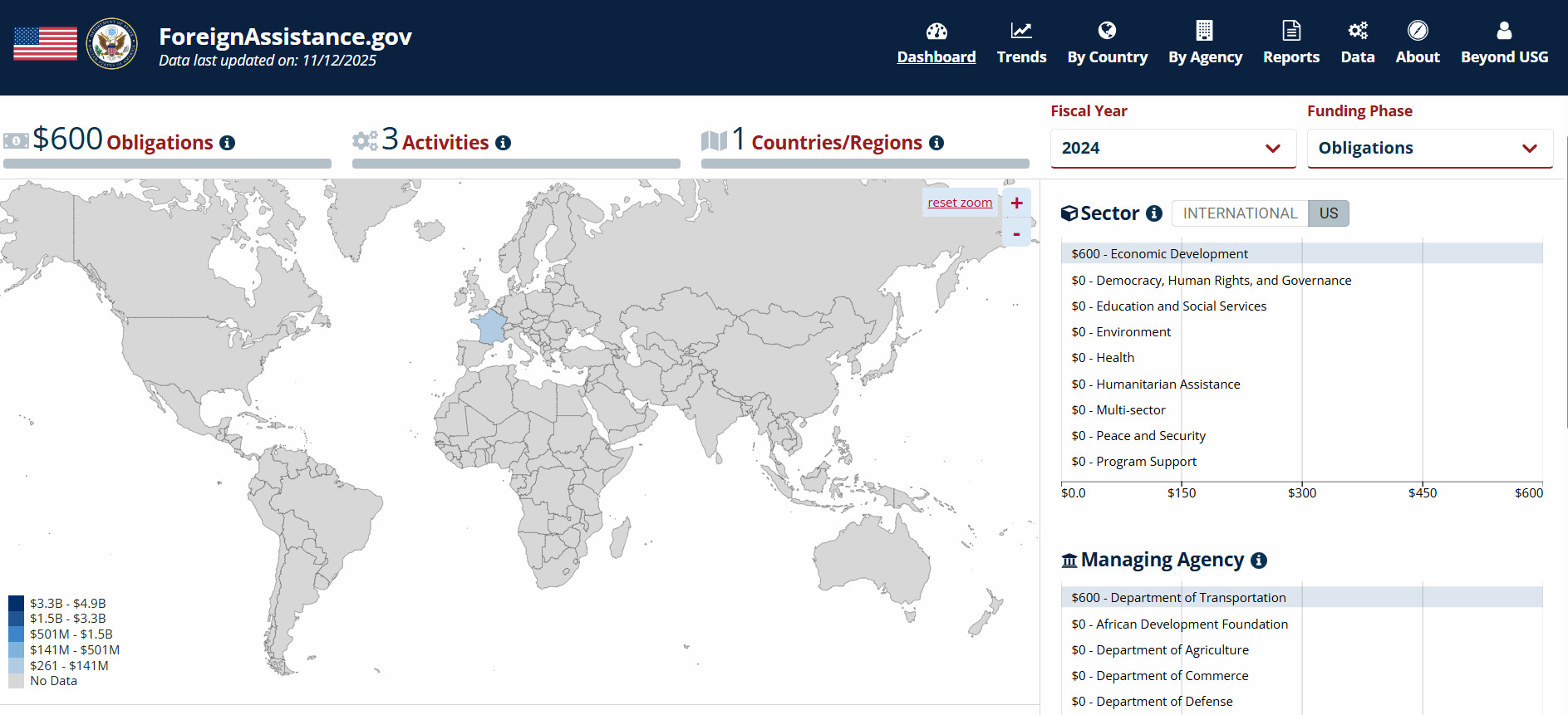Select the Economic Development sector bar
Image resolution: width=1568 pixels, height=715 pixels.
1302,253
